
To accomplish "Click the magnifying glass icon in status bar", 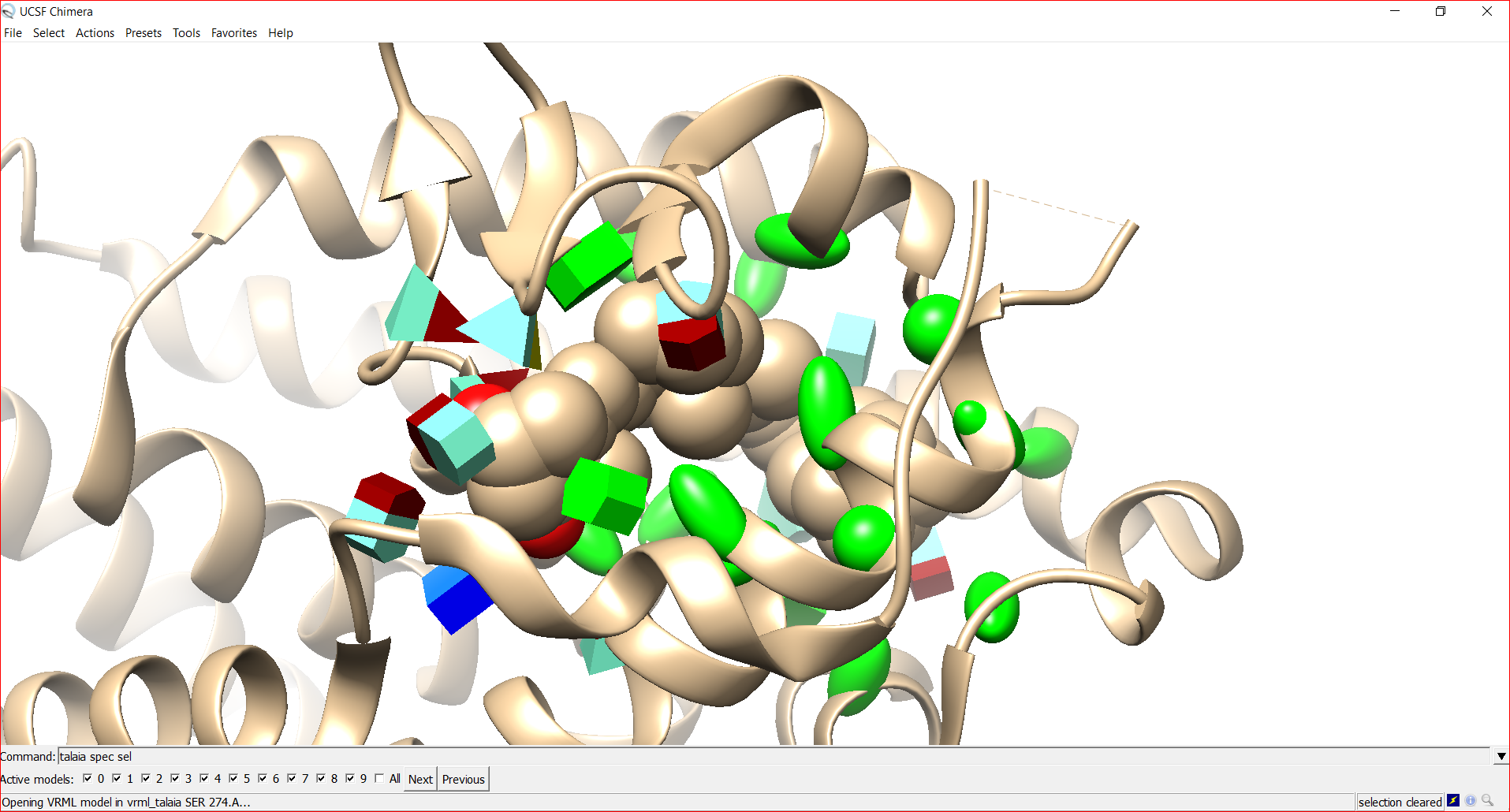I will point(1488,801).
